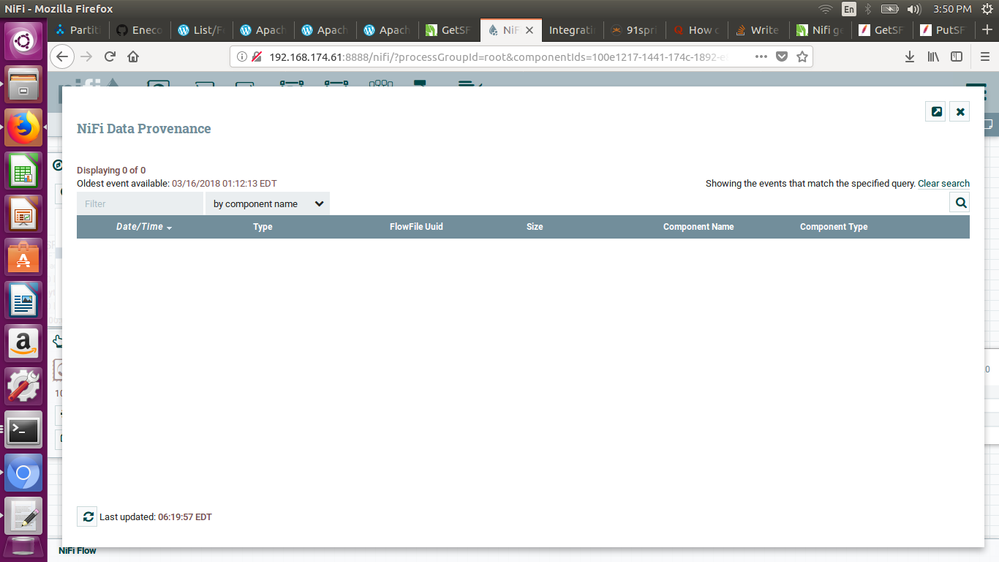This screenshot has width=999, height=562.
Task: Sort by Date/Time column
Action: coord(143,227)
